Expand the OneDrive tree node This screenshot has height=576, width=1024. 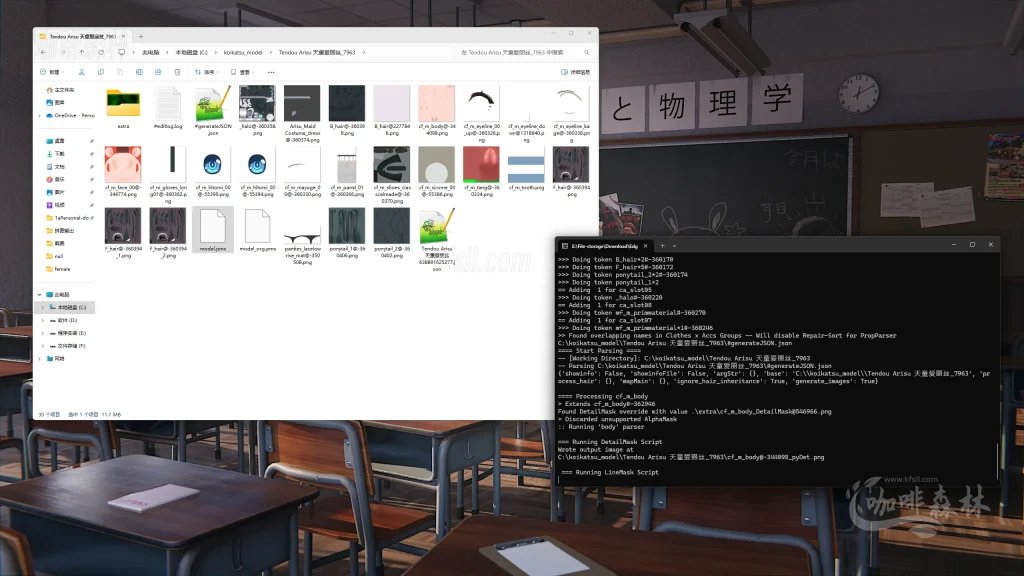pyautogui.click(x=41, y=115)
